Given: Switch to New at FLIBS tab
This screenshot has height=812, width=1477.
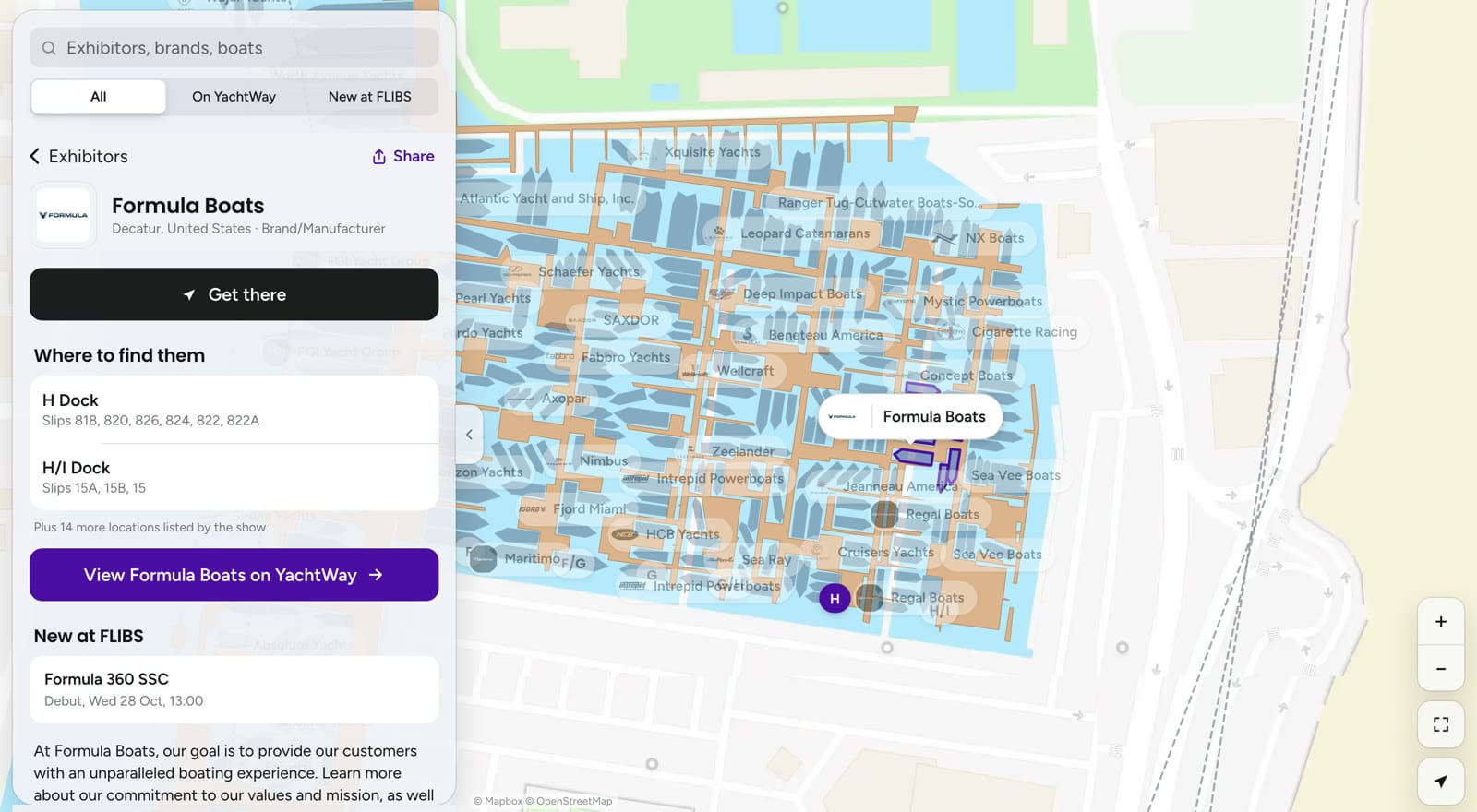Looking at the screenshot, I should point(369,97).
